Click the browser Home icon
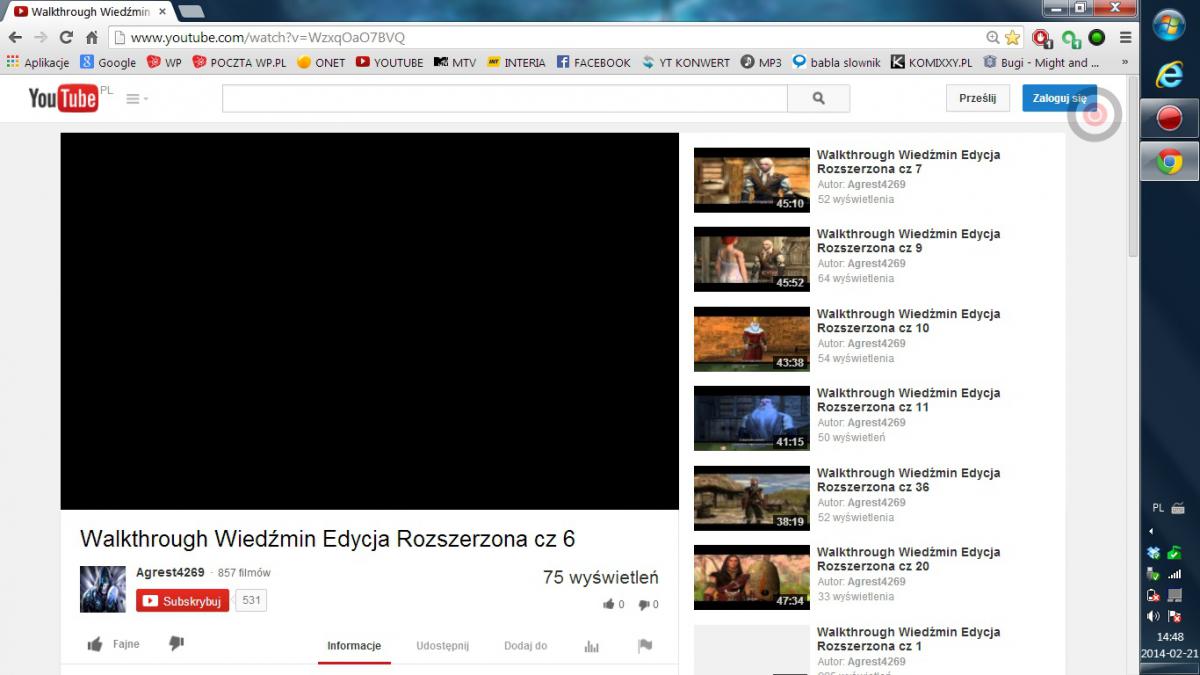 point(91,37)
